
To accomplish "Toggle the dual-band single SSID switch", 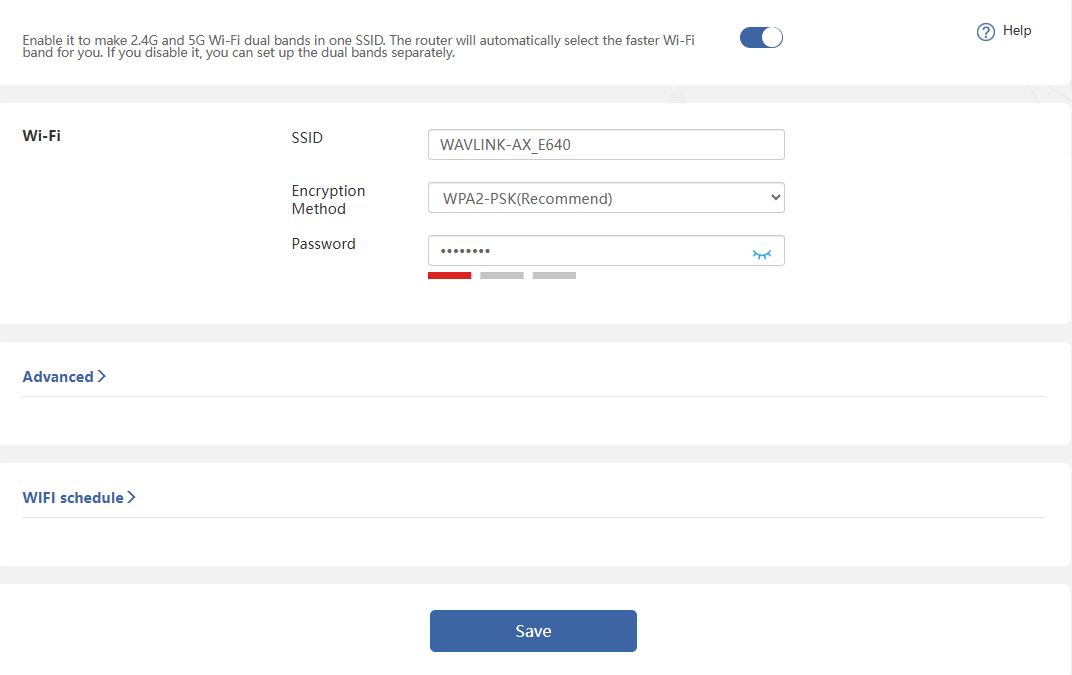I will (x=761, y=38).
